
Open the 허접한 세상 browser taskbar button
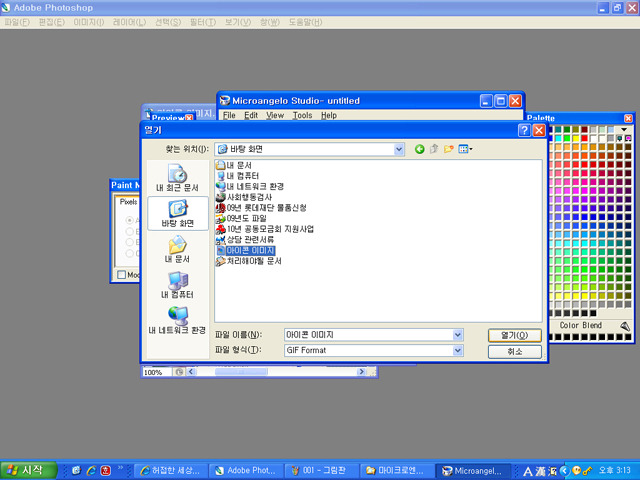click(171, 471)
